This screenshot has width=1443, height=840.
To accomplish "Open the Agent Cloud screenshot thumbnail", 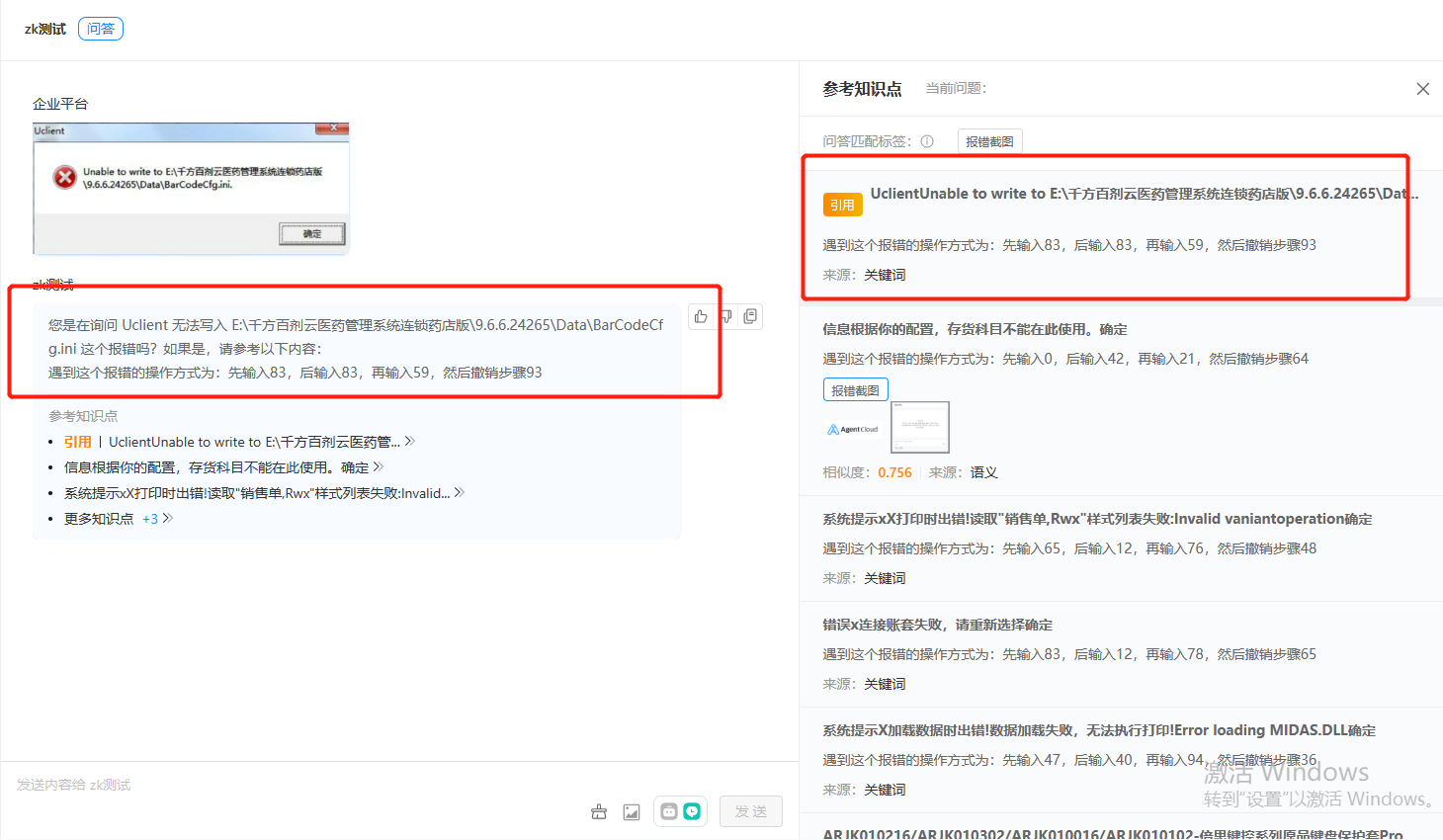I will click(x=919, y=427).
